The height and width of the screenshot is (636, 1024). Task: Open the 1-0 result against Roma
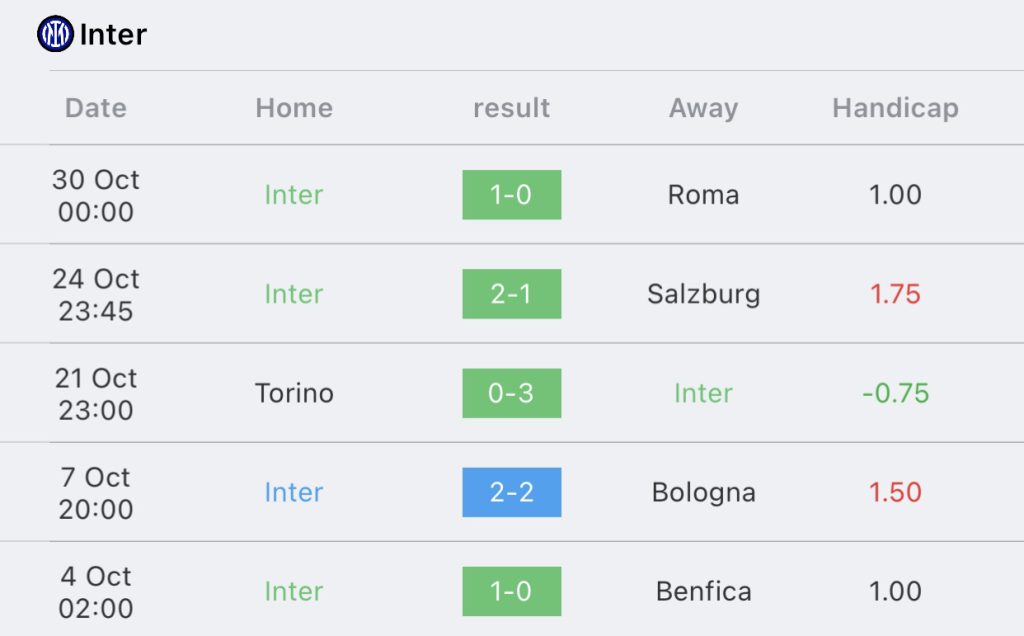[511, 195]
